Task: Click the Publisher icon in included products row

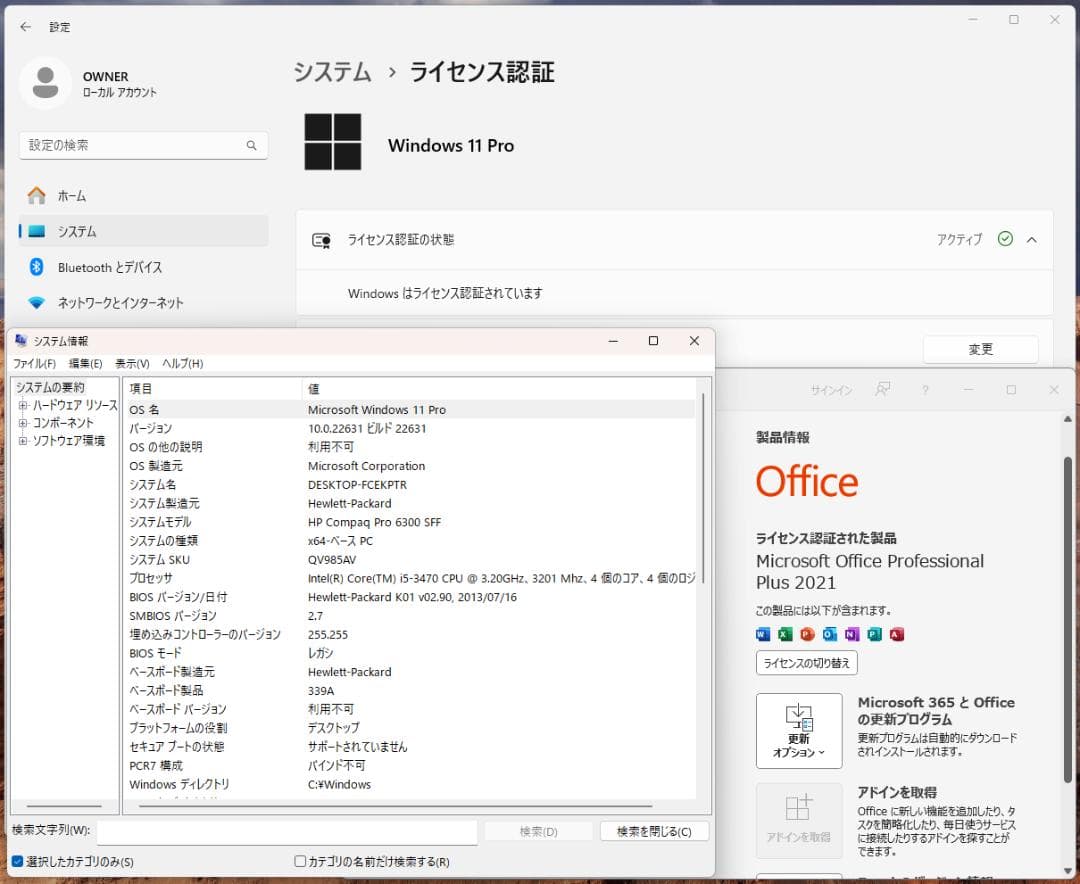Action: click(874, 634)
